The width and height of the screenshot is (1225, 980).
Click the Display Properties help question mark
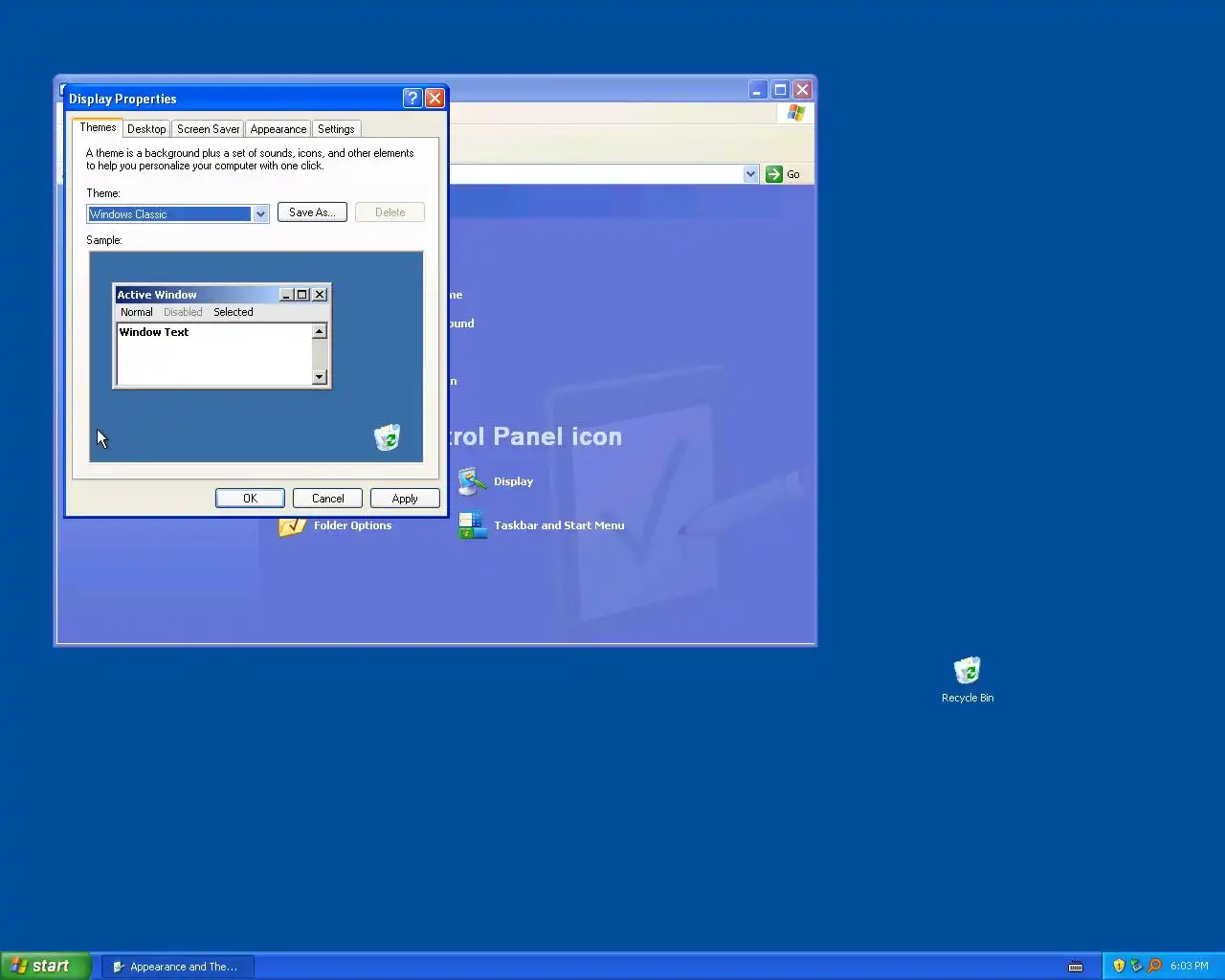(412, 99)
